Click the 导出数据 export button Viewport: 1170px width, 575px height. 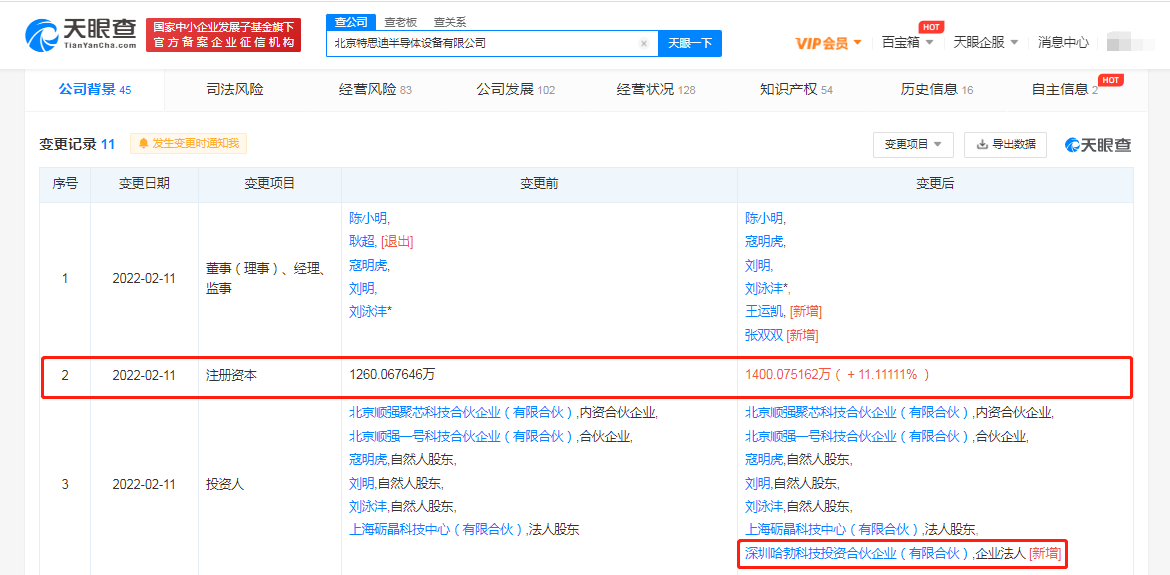click(1005, 144)
